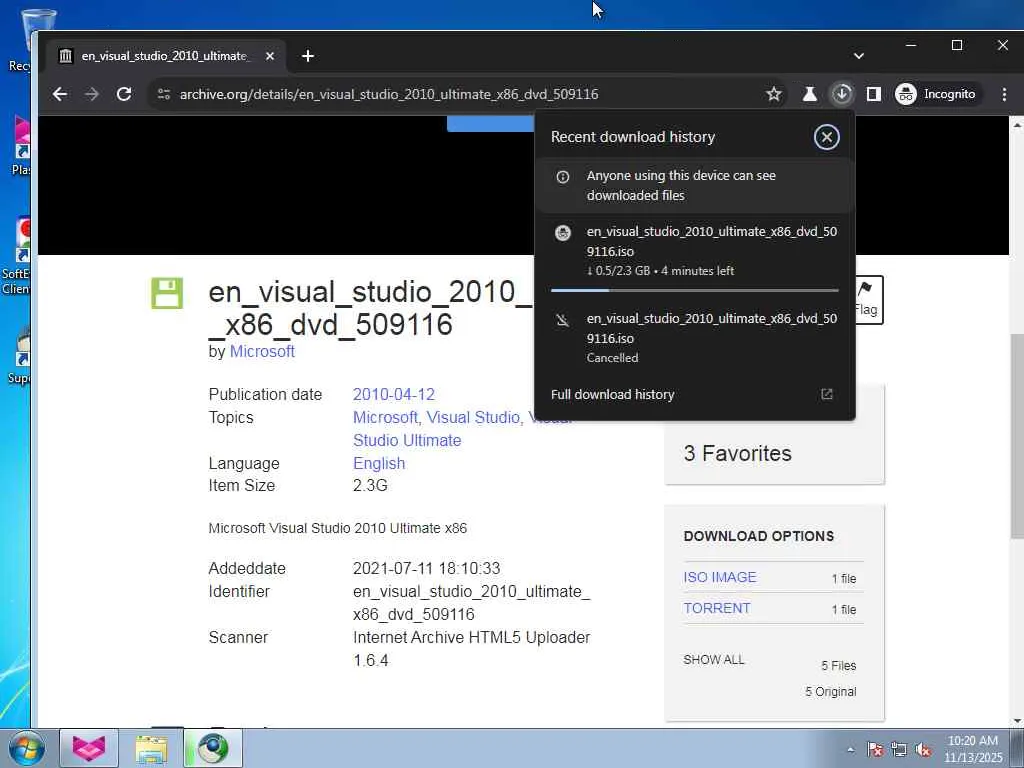1024x768 pixels.
Task: Click the external link icon beside Full download history
Action: [x=827, y=394]
